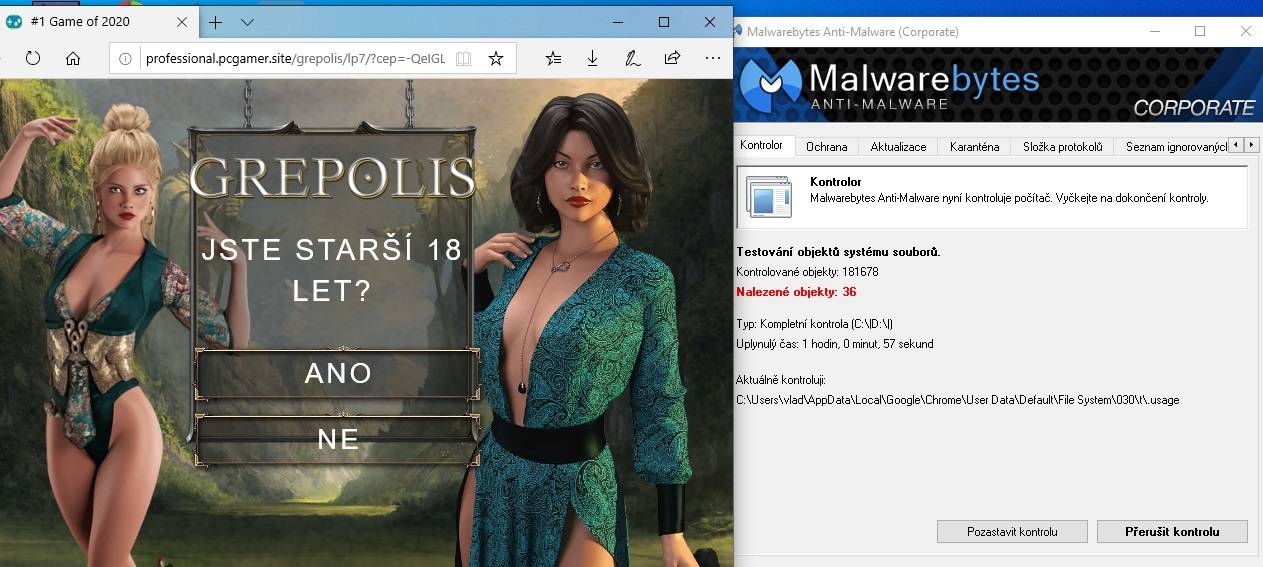Click 'Typ: Kompletní kontrola' text

[x=814, y=324]
